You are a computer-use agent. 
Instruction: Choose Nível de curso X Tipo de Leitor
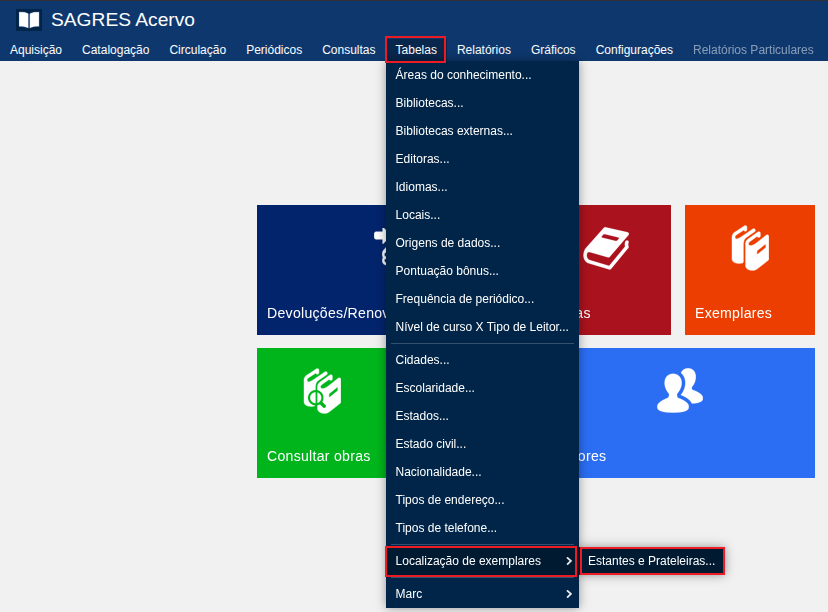click(481, 327)
